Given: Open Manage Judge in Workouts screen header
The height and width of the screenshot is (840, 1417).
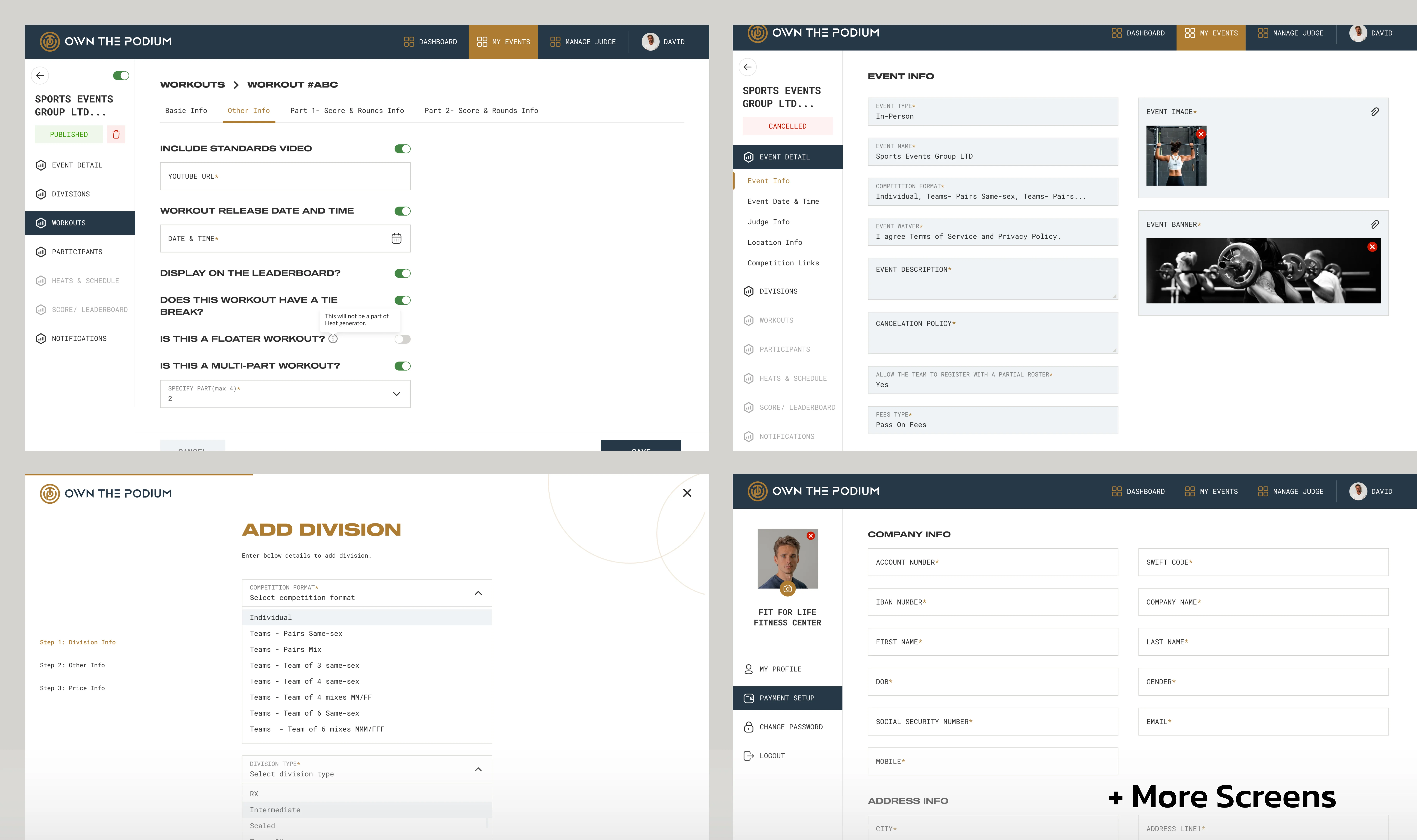Looking at the screenshot, I should pyautogui.click(x=583, y=42).
